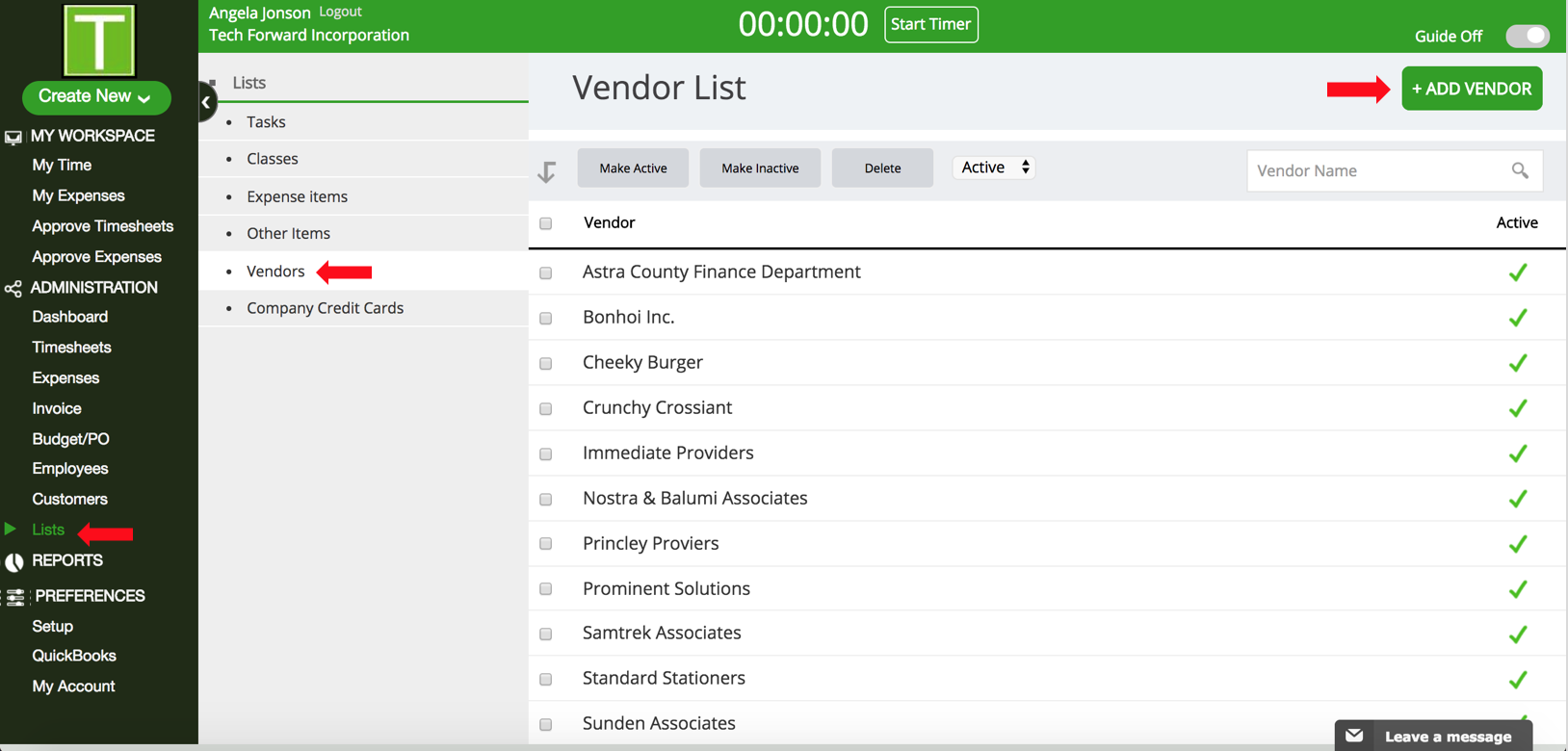This screenshot has width=1568, height=751.
Task: Check the Cheeky Burger checkbox
Action: click(x=546, y=363)
